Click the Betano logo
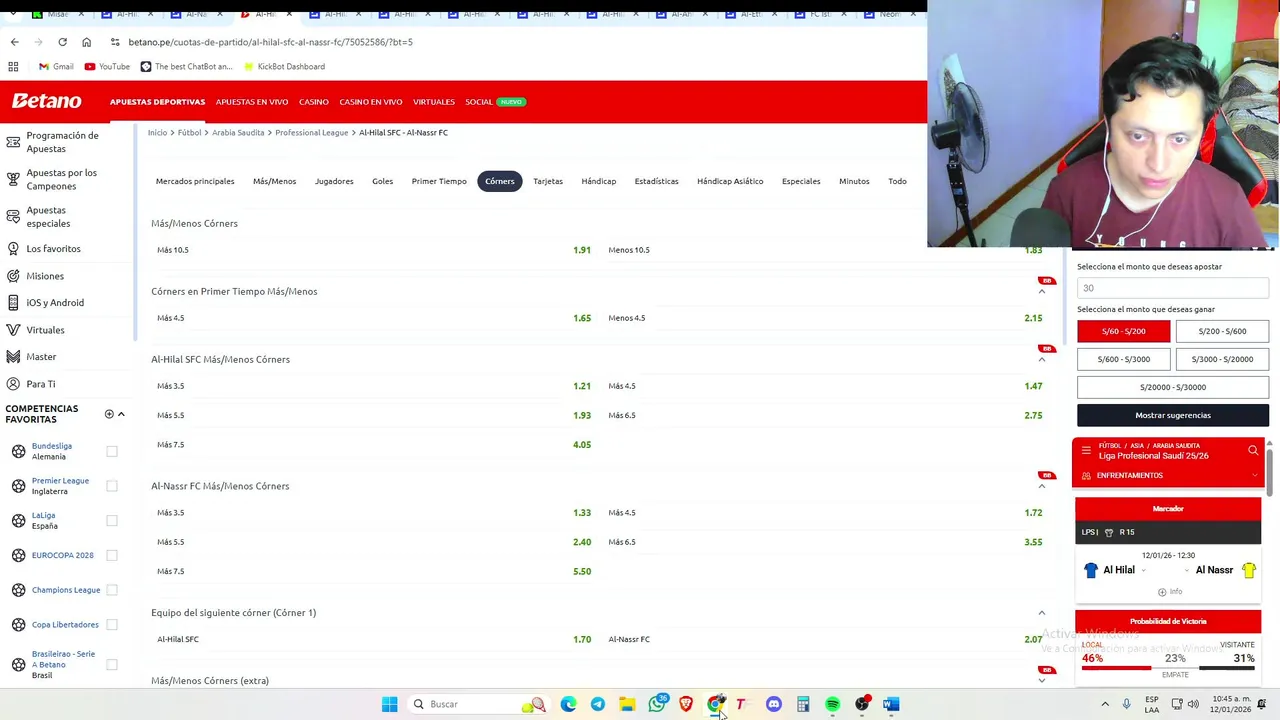Image resolution: width=1280 pixels, height=720 pixels. coord(46,101)
